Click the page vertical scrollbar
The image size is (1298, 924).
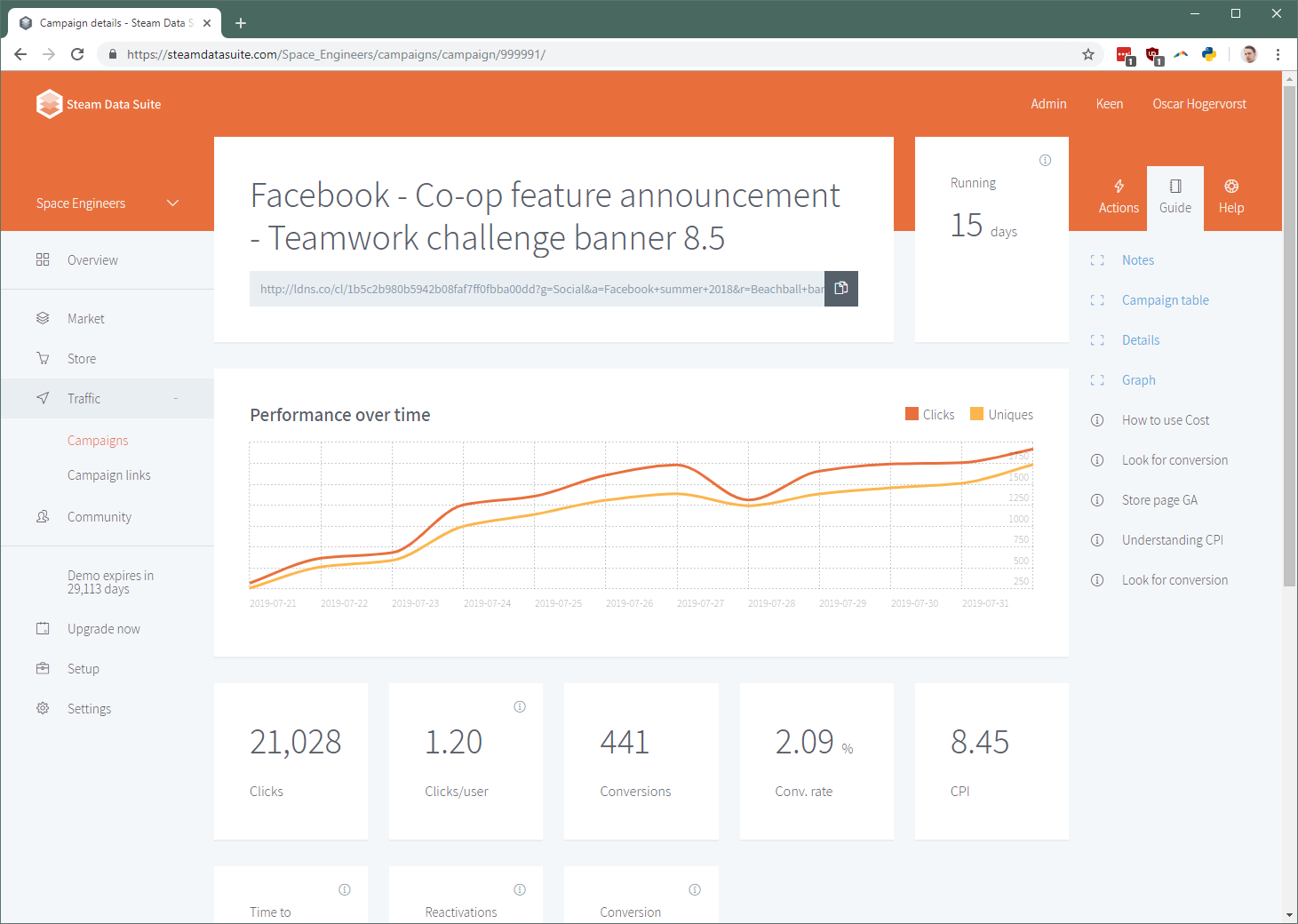pyautogui.click(x=1290, y=336)
